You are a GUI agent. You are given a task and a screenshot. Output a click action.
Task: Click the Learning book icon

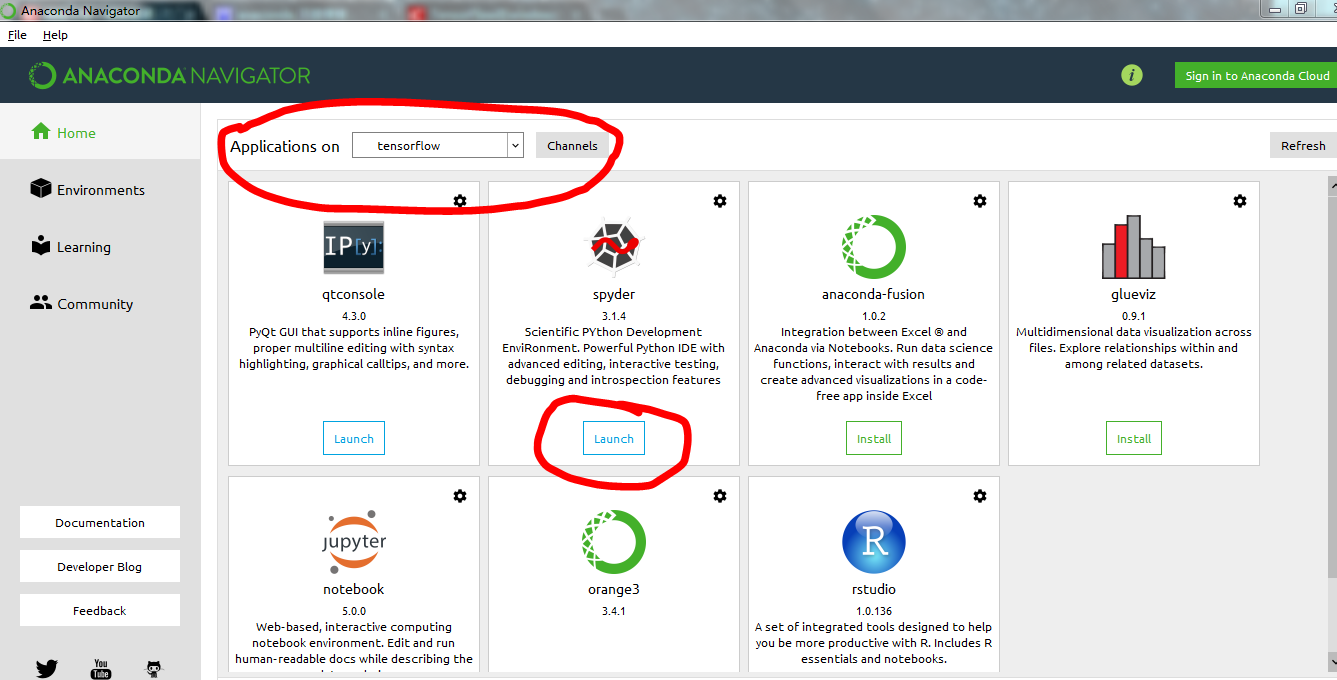coord(41,246)
